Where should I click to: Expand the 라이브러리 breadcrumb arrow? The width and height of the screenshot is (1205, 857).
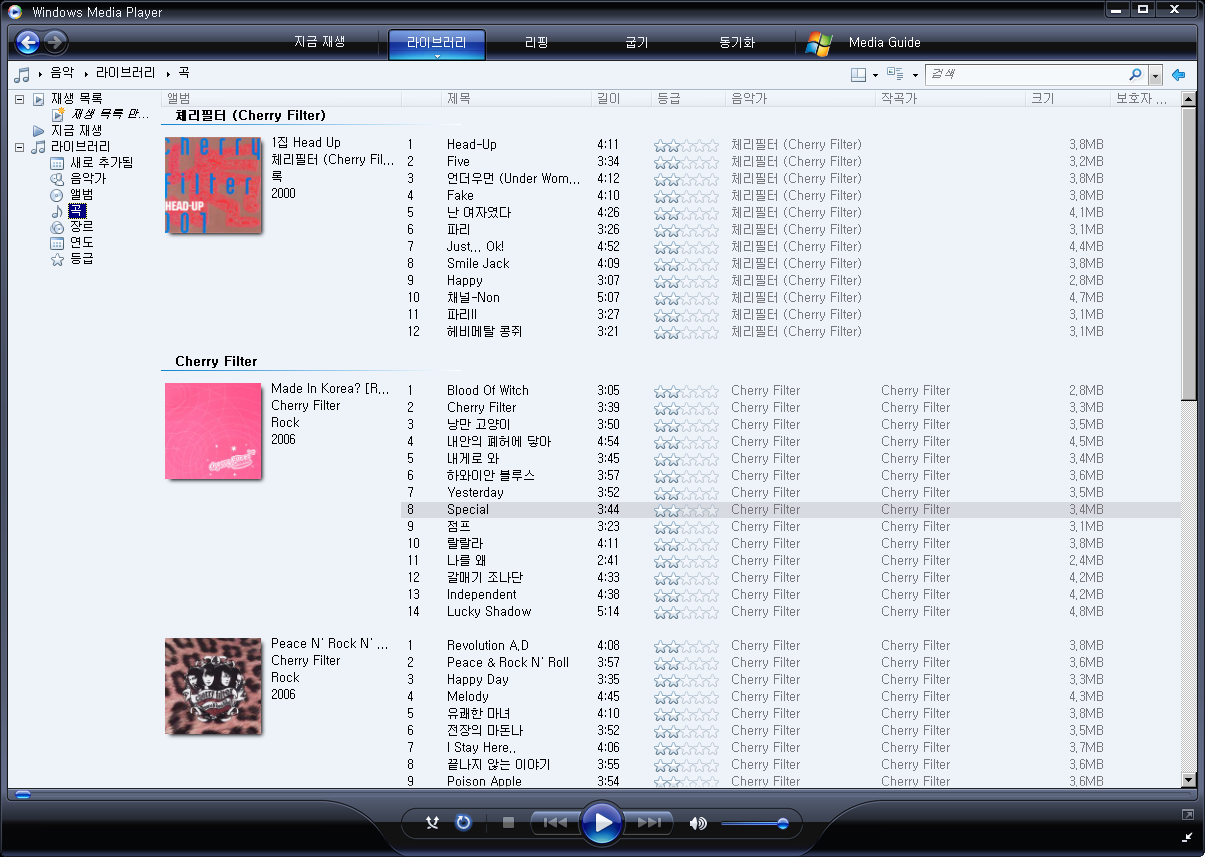pos(168,74)
